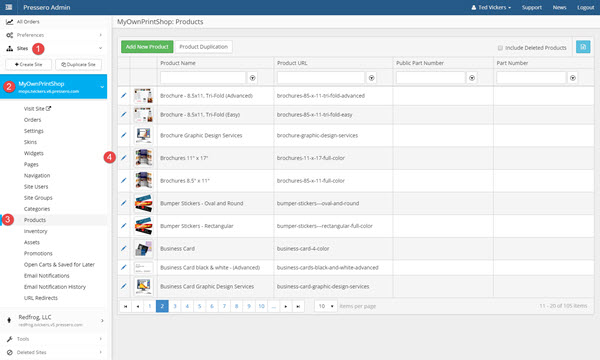Screen dimensions: 600x360
Task: Open site Settings menu item
Action: pyautogui.click(x=34, y=131)
